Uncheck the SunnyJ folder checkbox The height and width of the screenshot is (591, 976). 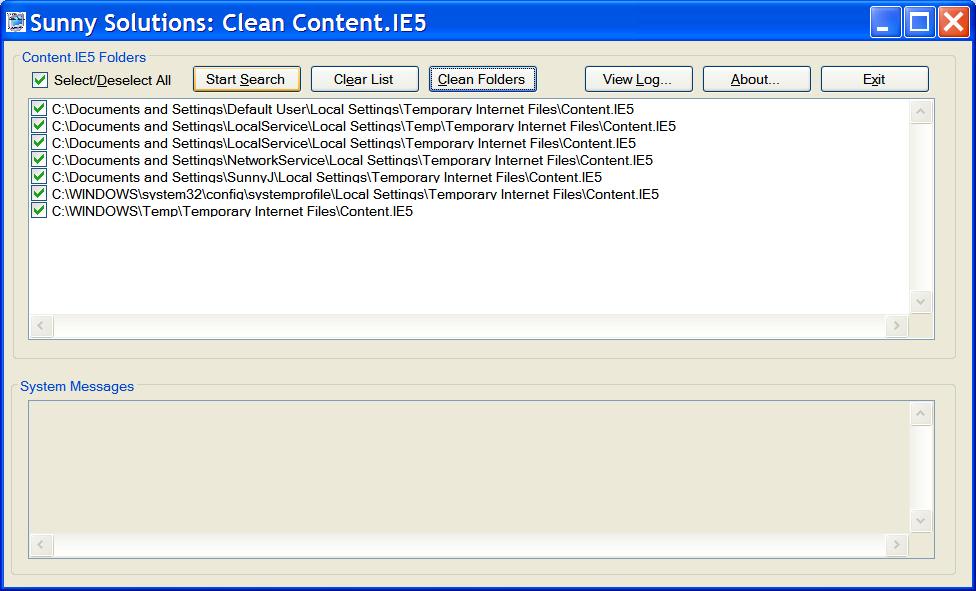(39, 177)
